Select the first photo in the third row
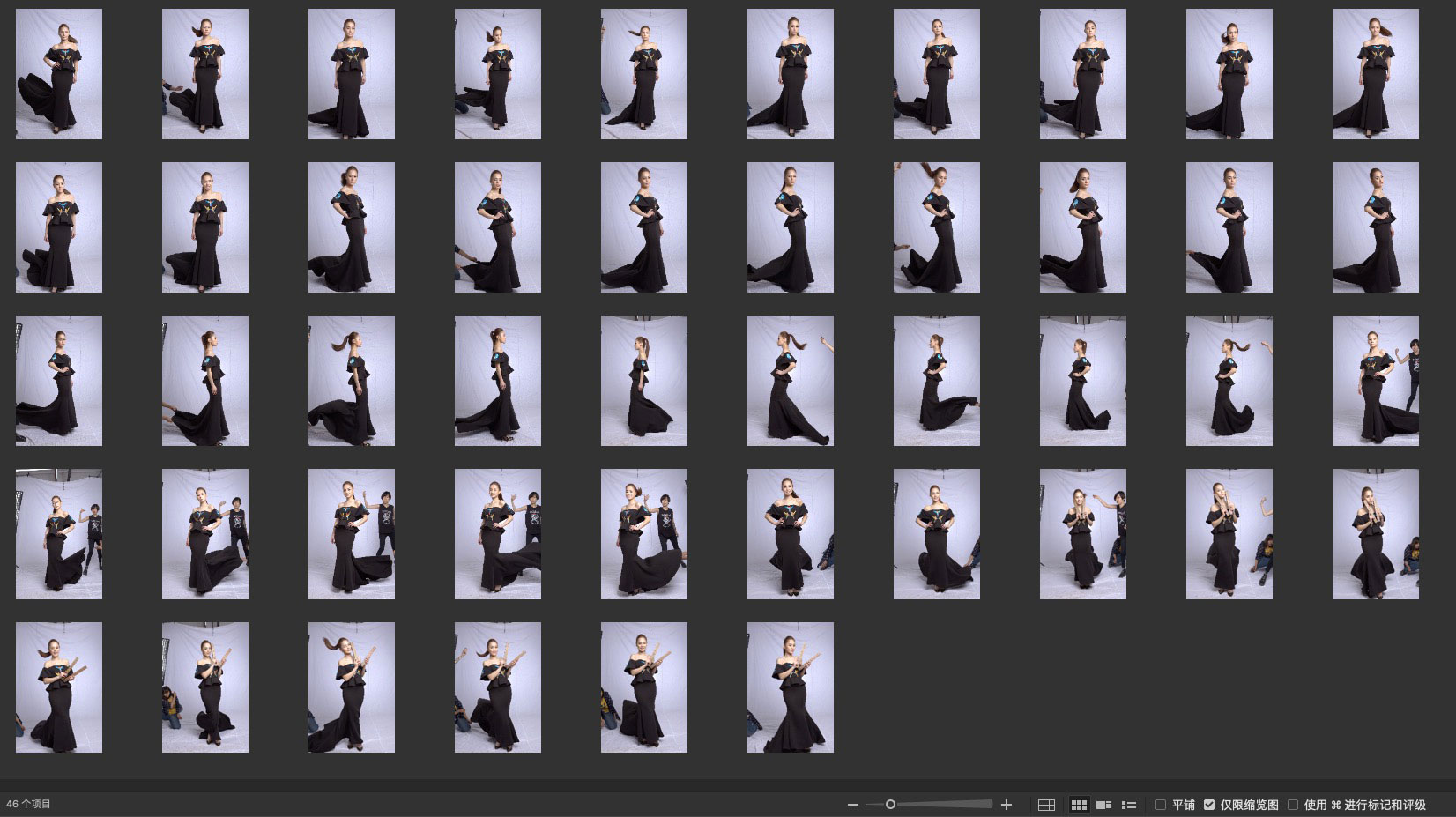 59,381
